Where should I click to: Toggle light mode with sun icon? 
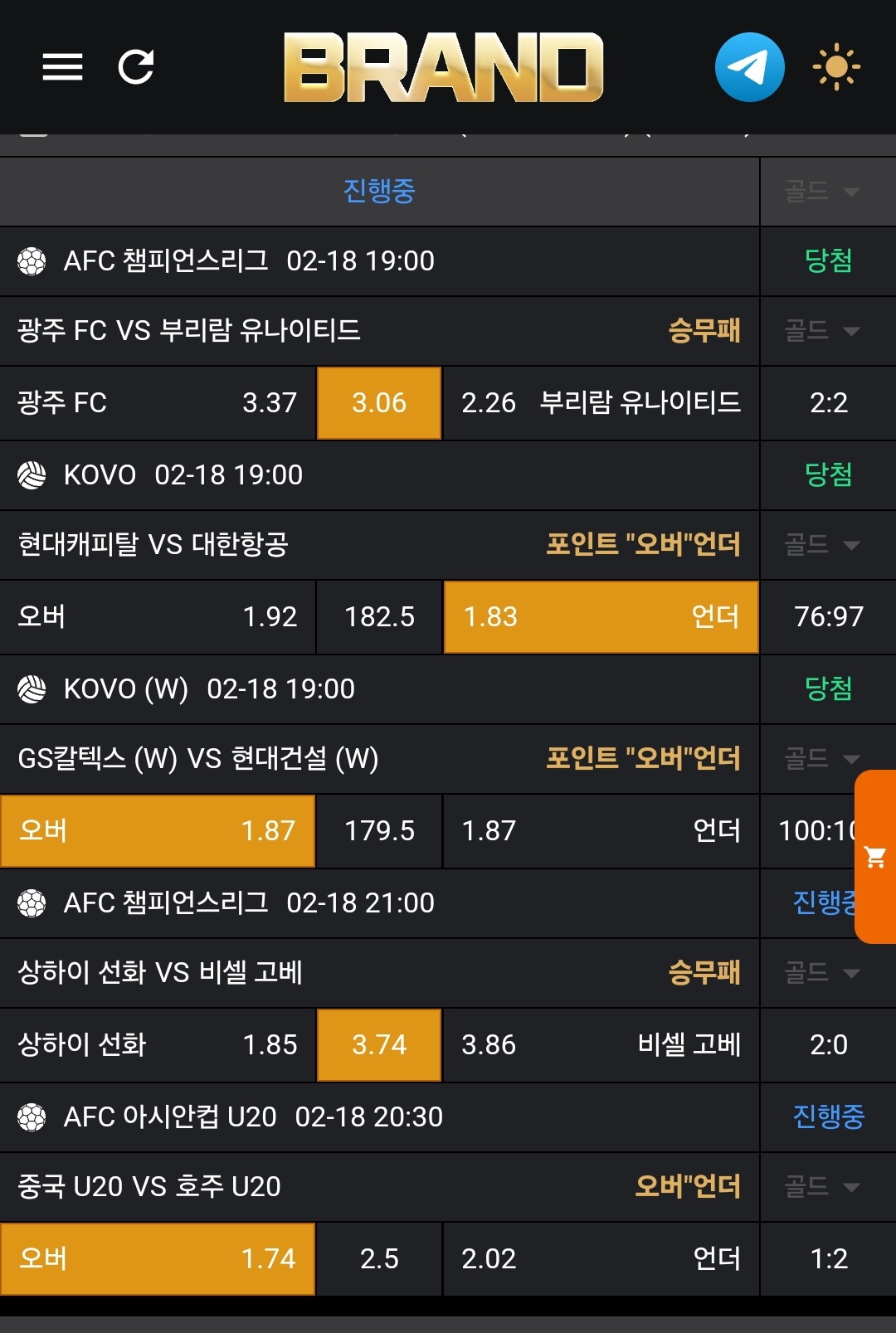point(835,67)
